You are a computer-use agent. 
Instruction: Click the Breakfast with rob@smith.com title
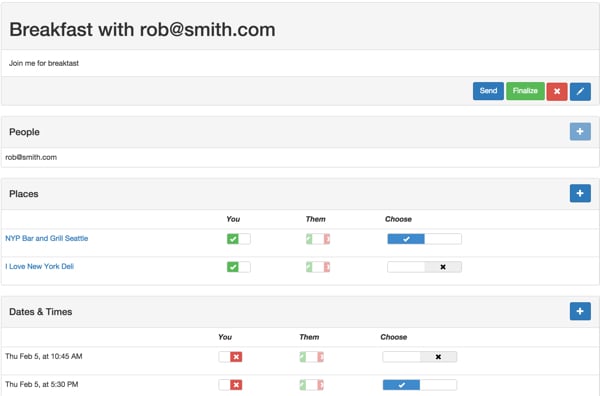click(142, 29)
